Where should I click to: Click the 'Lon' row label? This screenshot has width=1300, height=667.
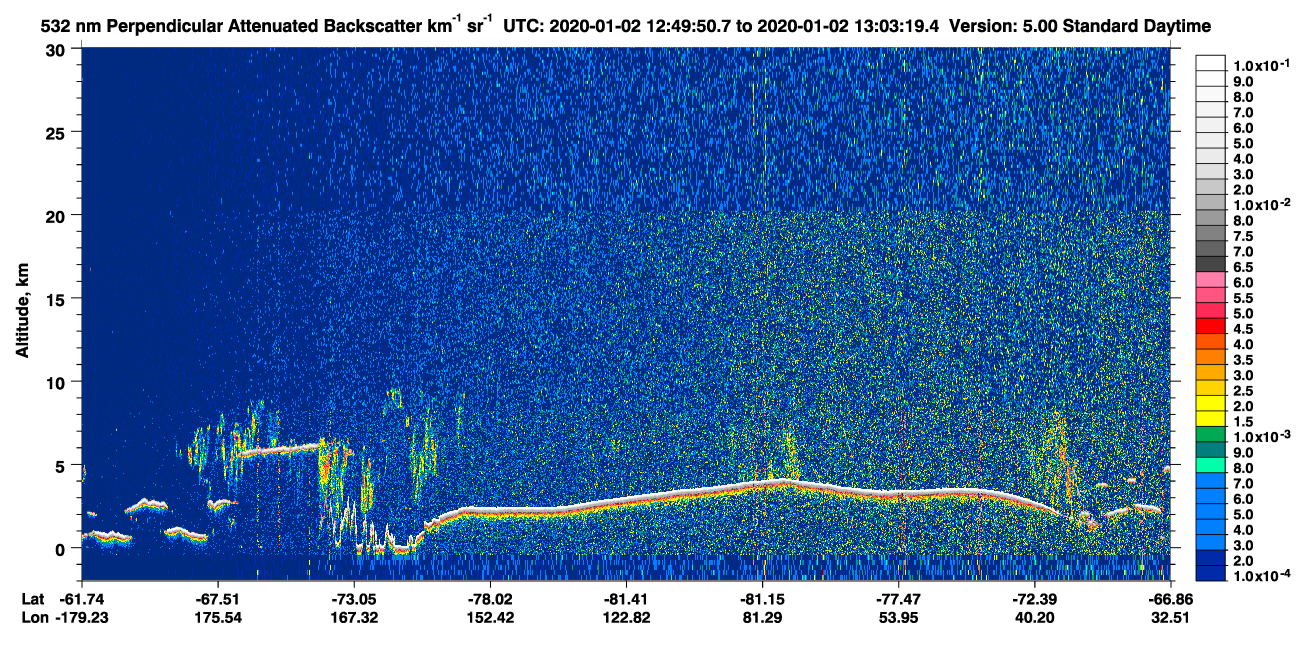coord(34,617)
